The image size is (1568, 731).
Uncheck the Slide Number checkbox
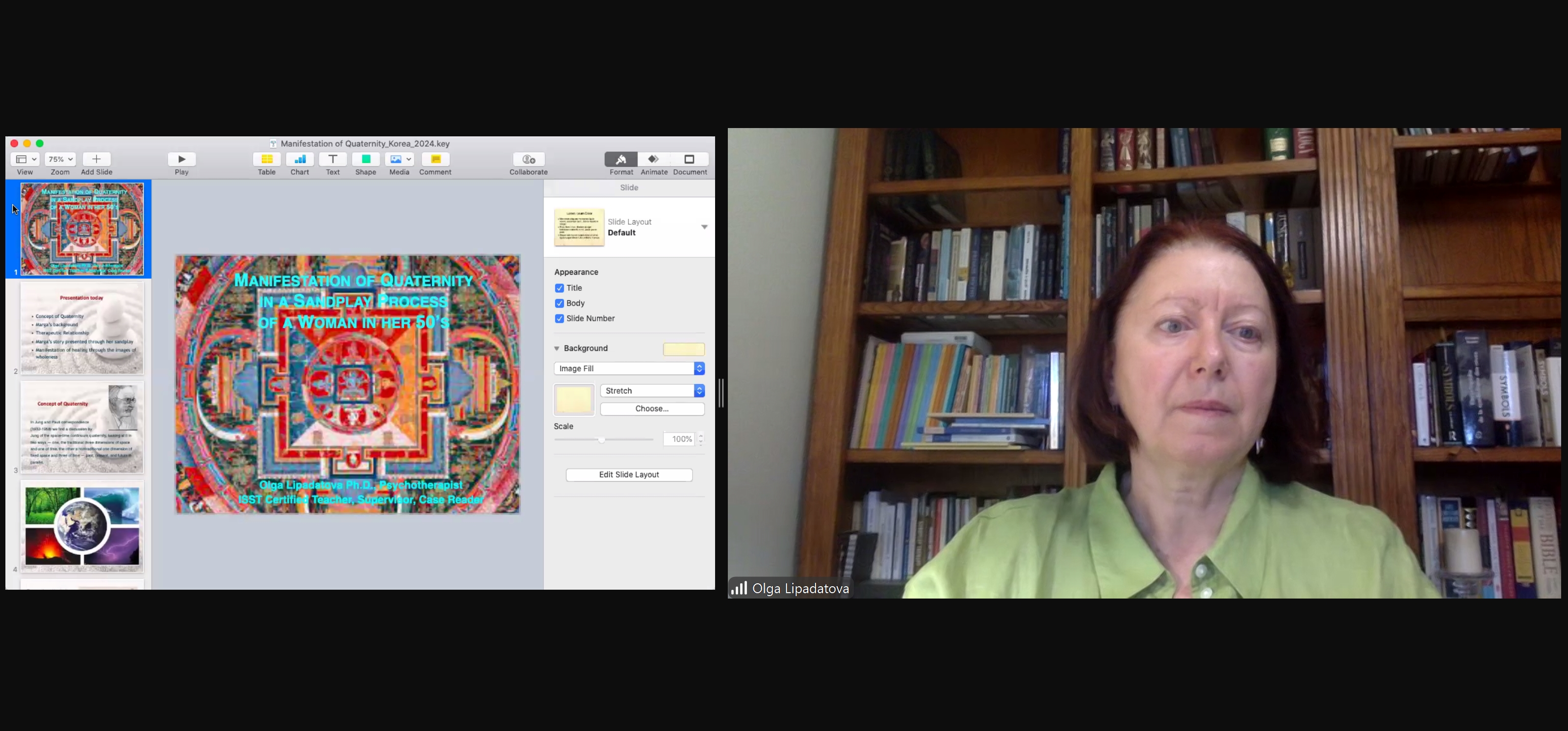559,318
